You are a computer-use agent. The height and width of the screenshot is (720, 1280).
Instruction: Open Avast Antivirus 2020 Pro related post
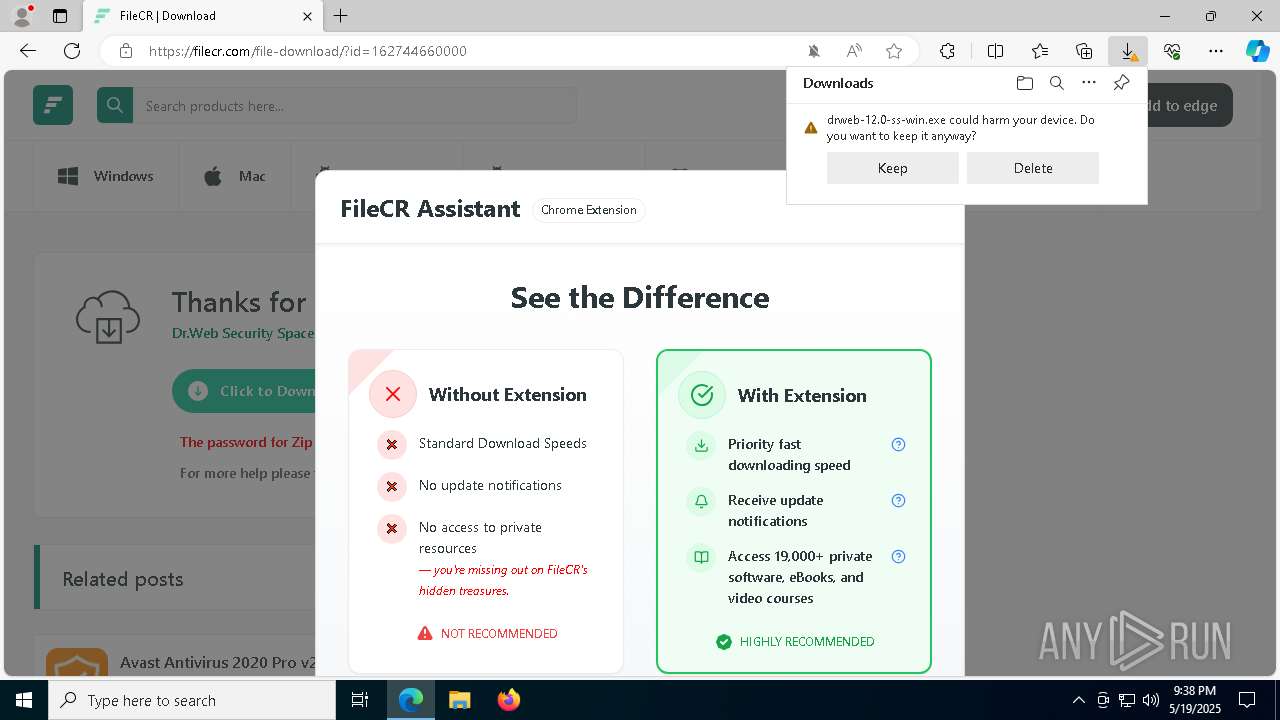coord(217,662)
